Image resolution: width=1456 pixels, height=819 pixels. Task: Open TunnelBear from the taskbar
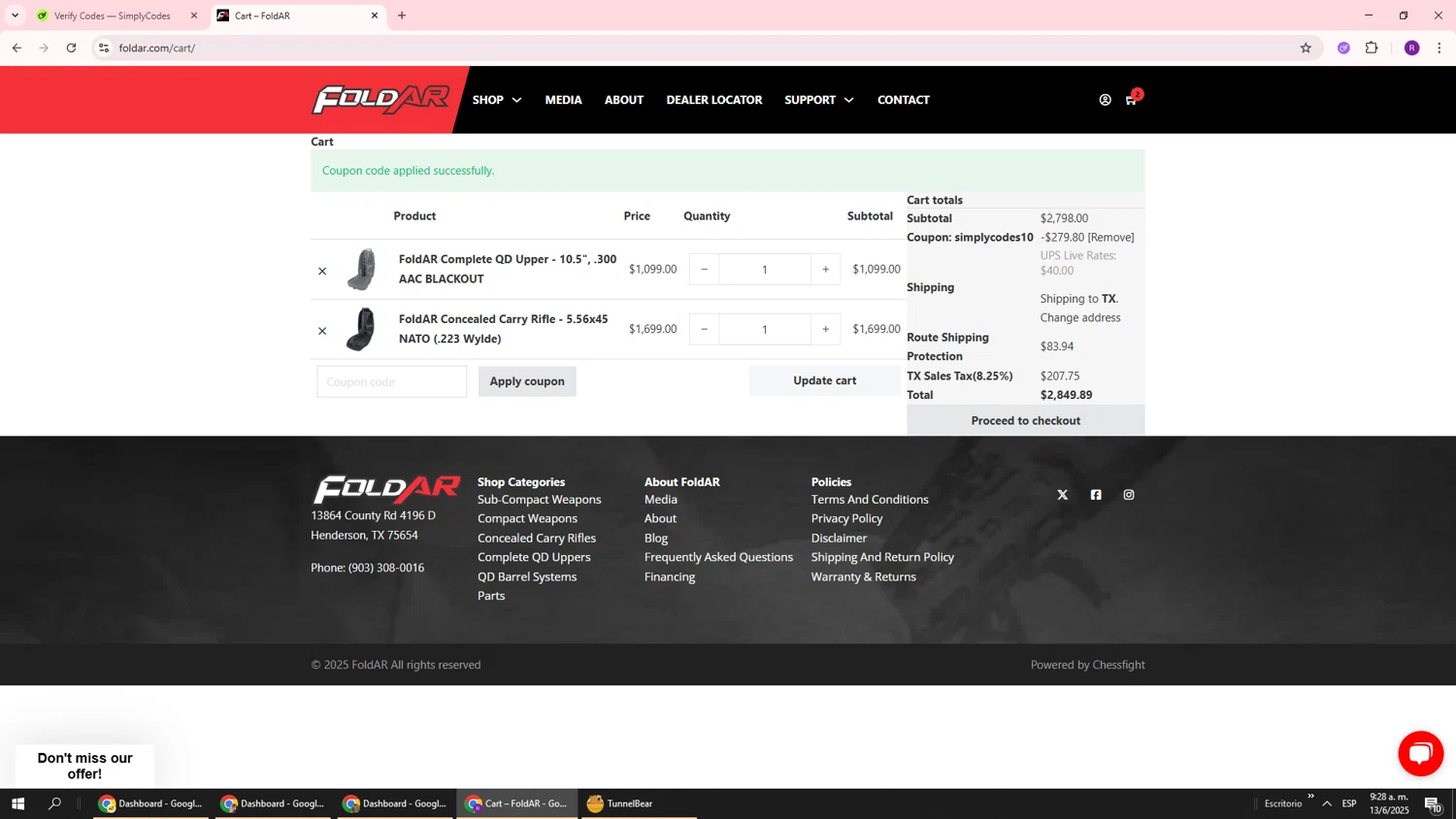pos(620,803)
